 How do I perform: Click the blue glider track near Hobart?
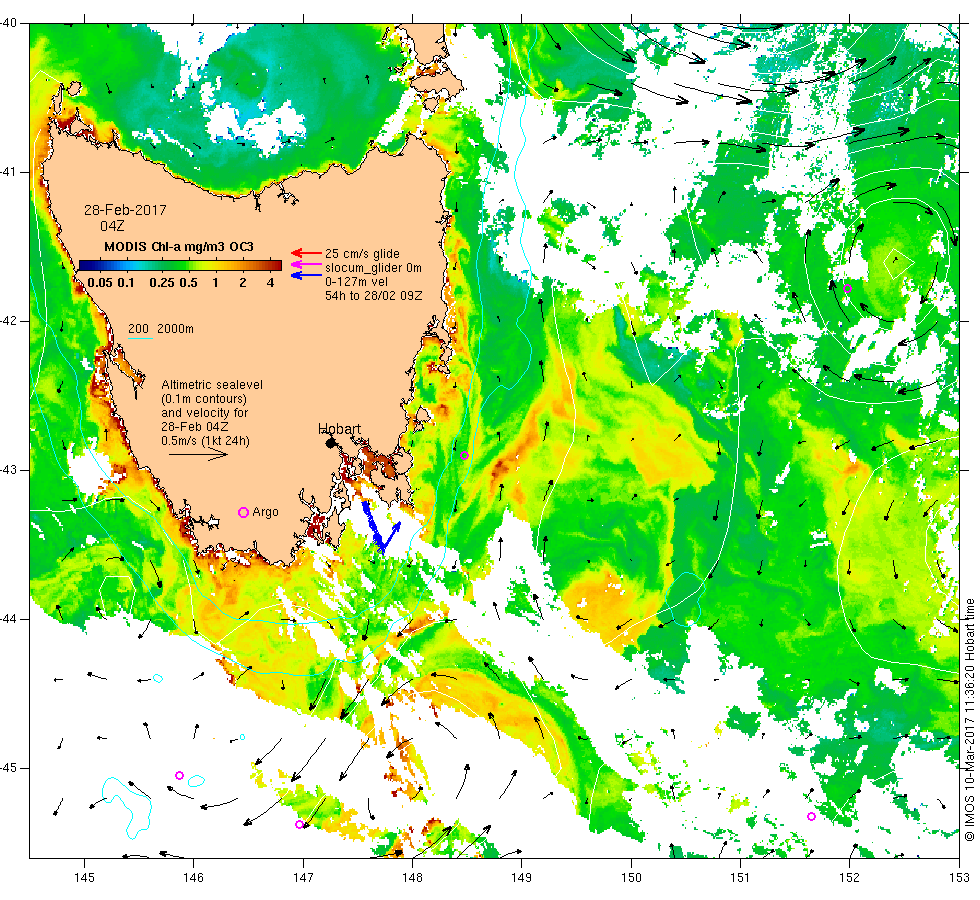[379, 526]
